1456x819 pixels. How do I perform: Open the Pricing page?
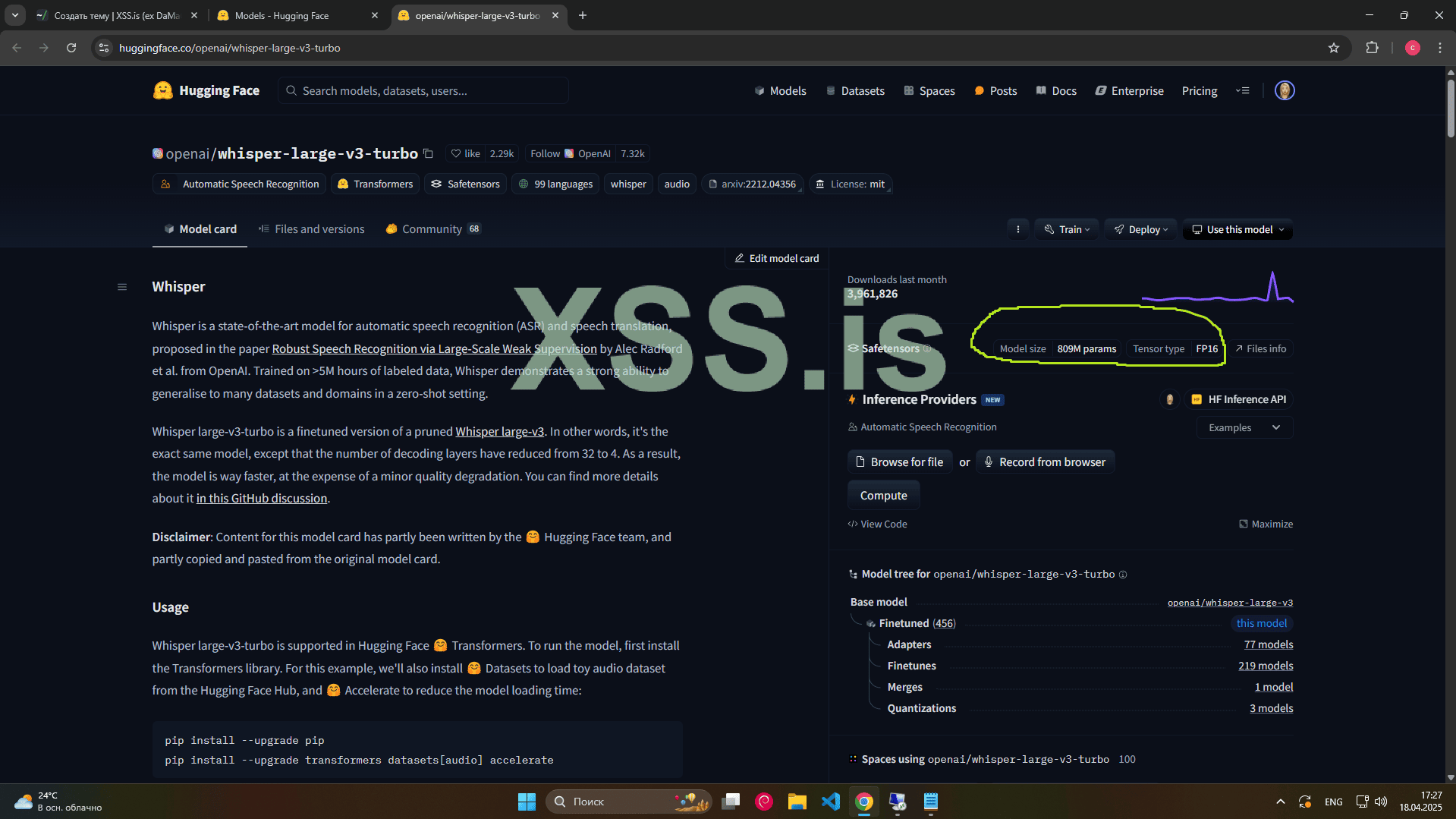(x=1200, y=90)
